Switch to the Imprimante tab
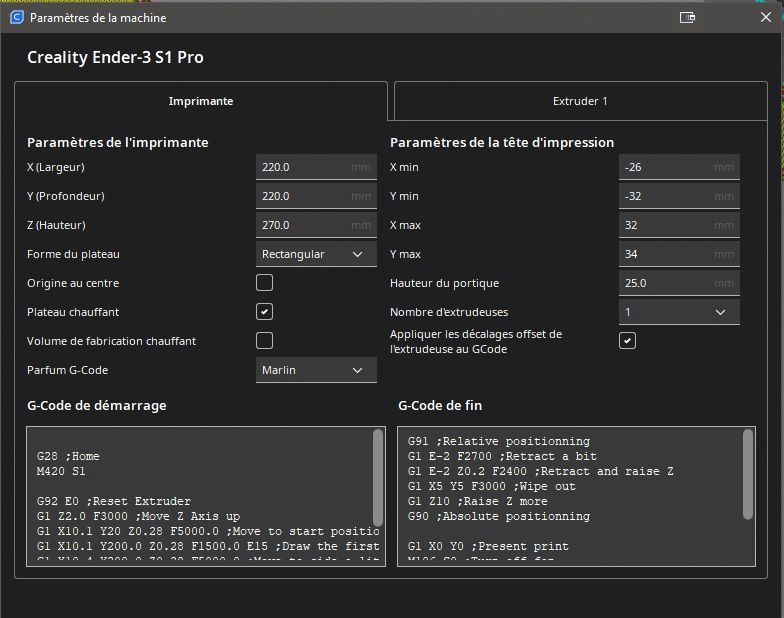The height and width of the screenshot is (618, 784). (x=201, y=101)
